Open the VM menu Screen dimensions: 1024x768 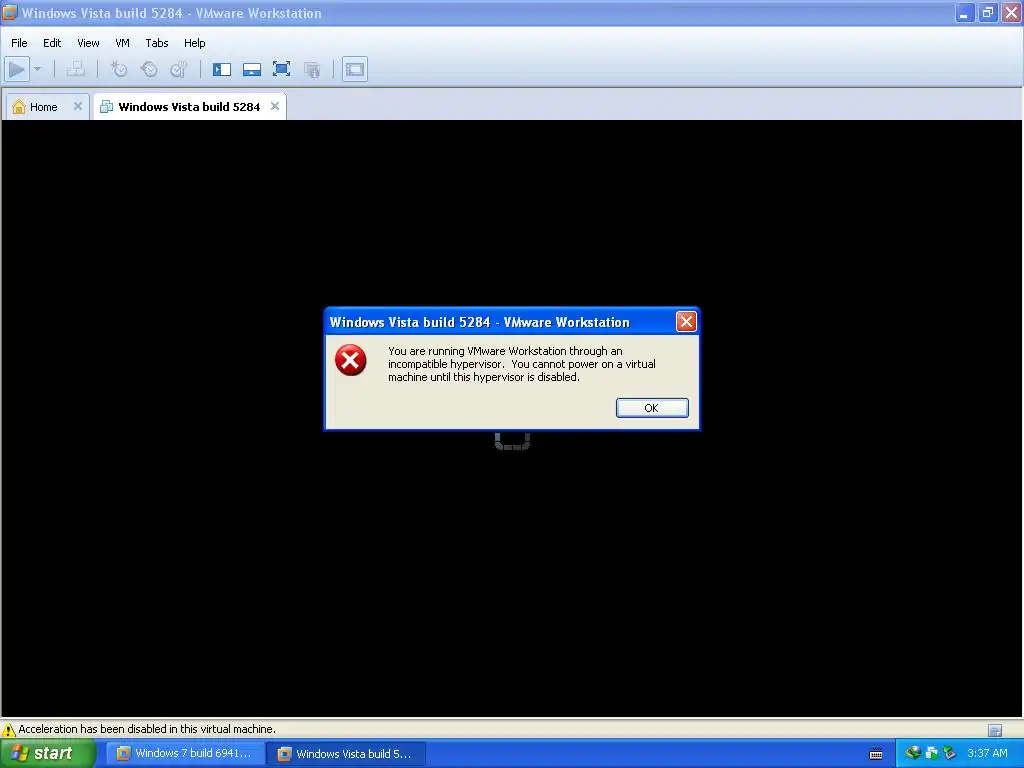[x=122, y=43]
